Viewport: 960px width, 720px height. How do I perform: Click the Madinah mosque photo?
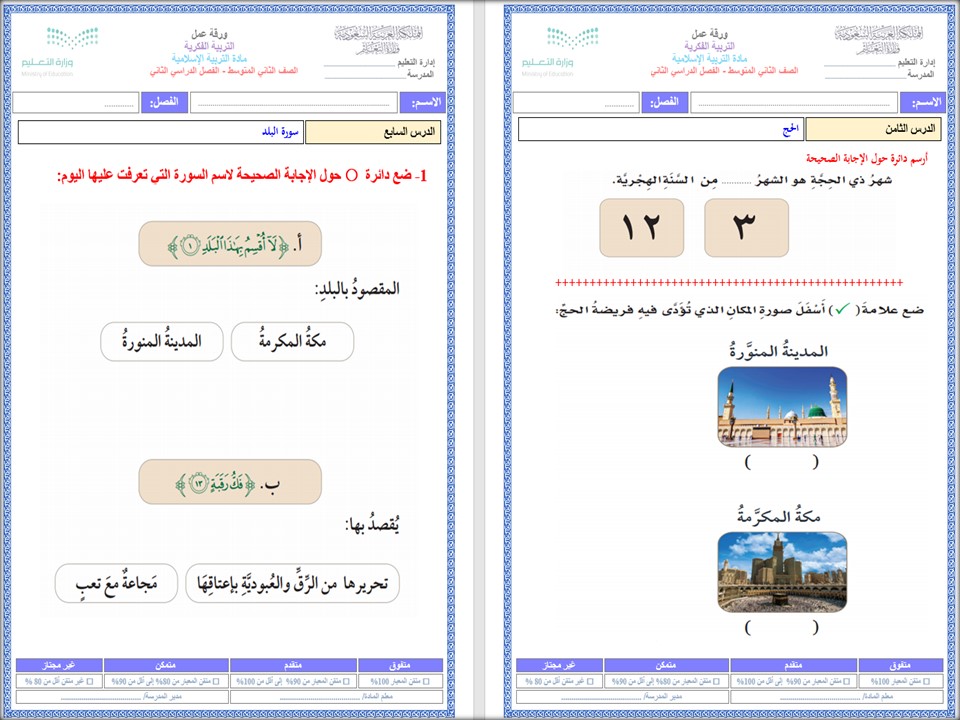coord(782,407)
